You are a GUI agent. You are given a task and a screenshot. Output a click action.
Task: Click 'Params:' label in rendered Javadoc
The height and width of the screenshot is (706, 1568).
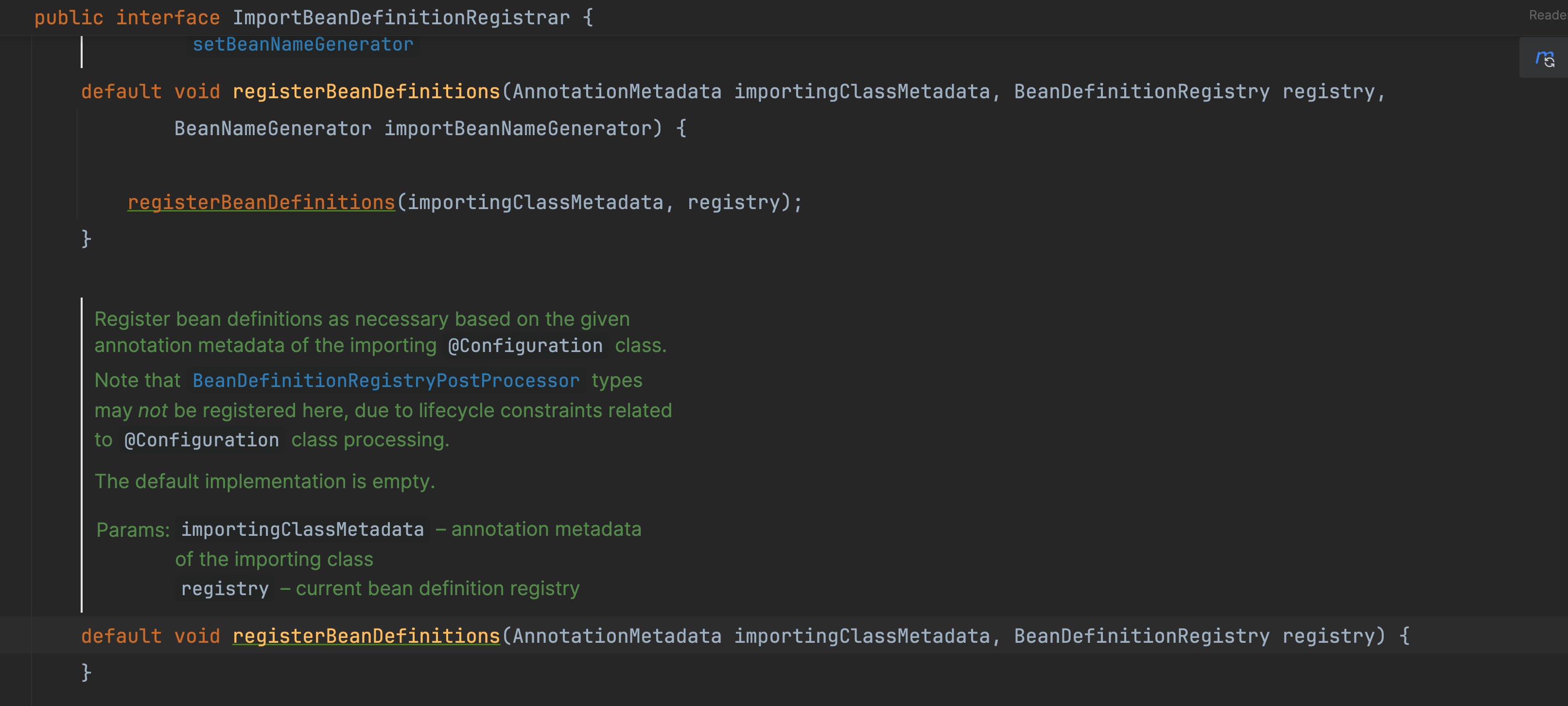coord(133,530)
